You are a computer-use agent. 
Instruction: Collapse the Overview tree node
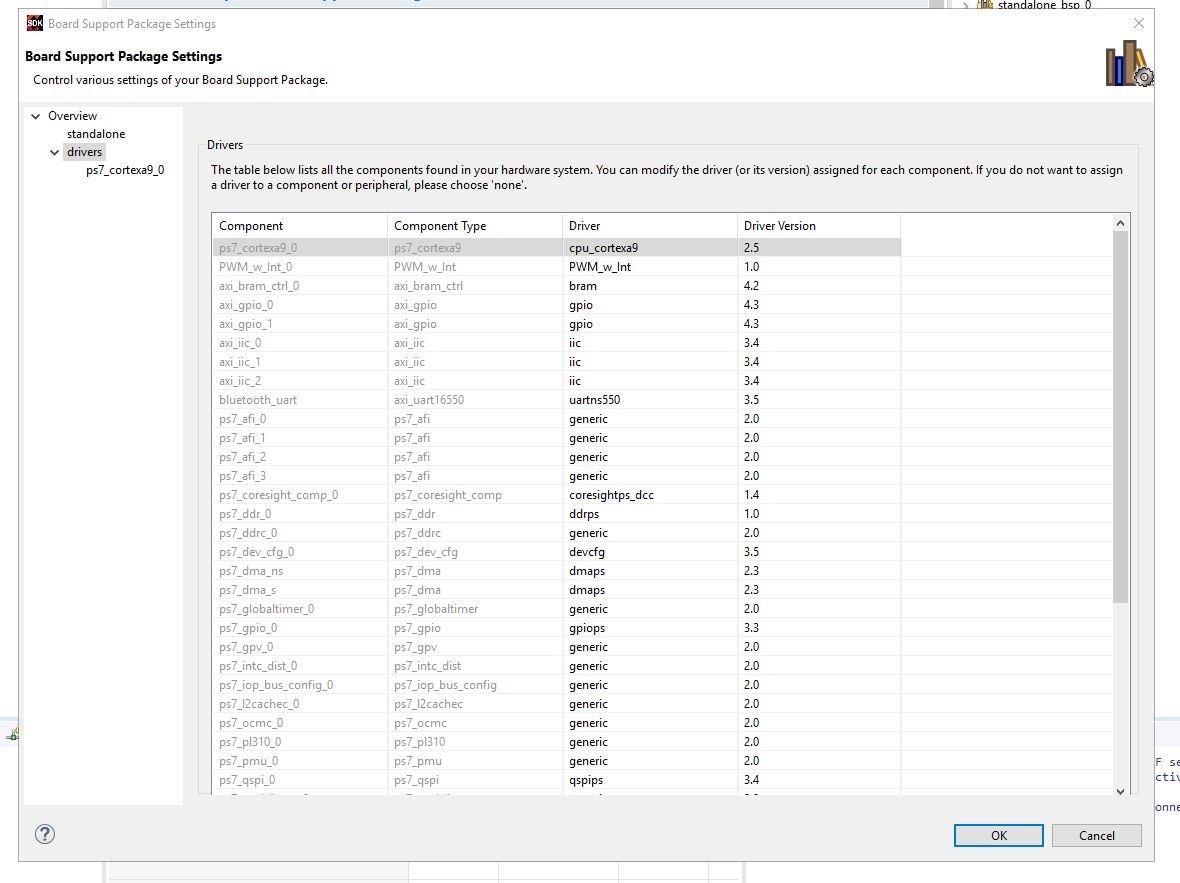pyautogui.click(x=36, y=116)
